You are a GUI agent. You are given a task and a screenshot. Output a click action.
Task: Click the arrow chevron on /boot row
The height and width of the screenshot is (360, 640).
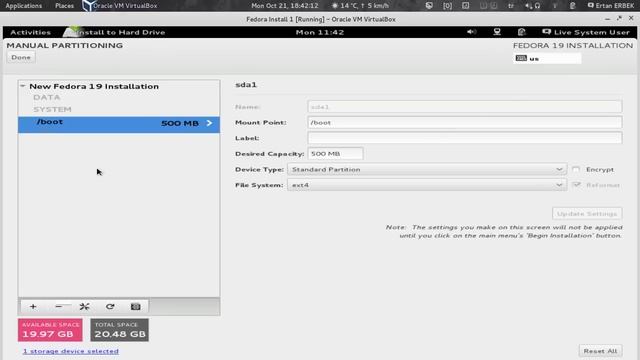(x=209, y=123)
